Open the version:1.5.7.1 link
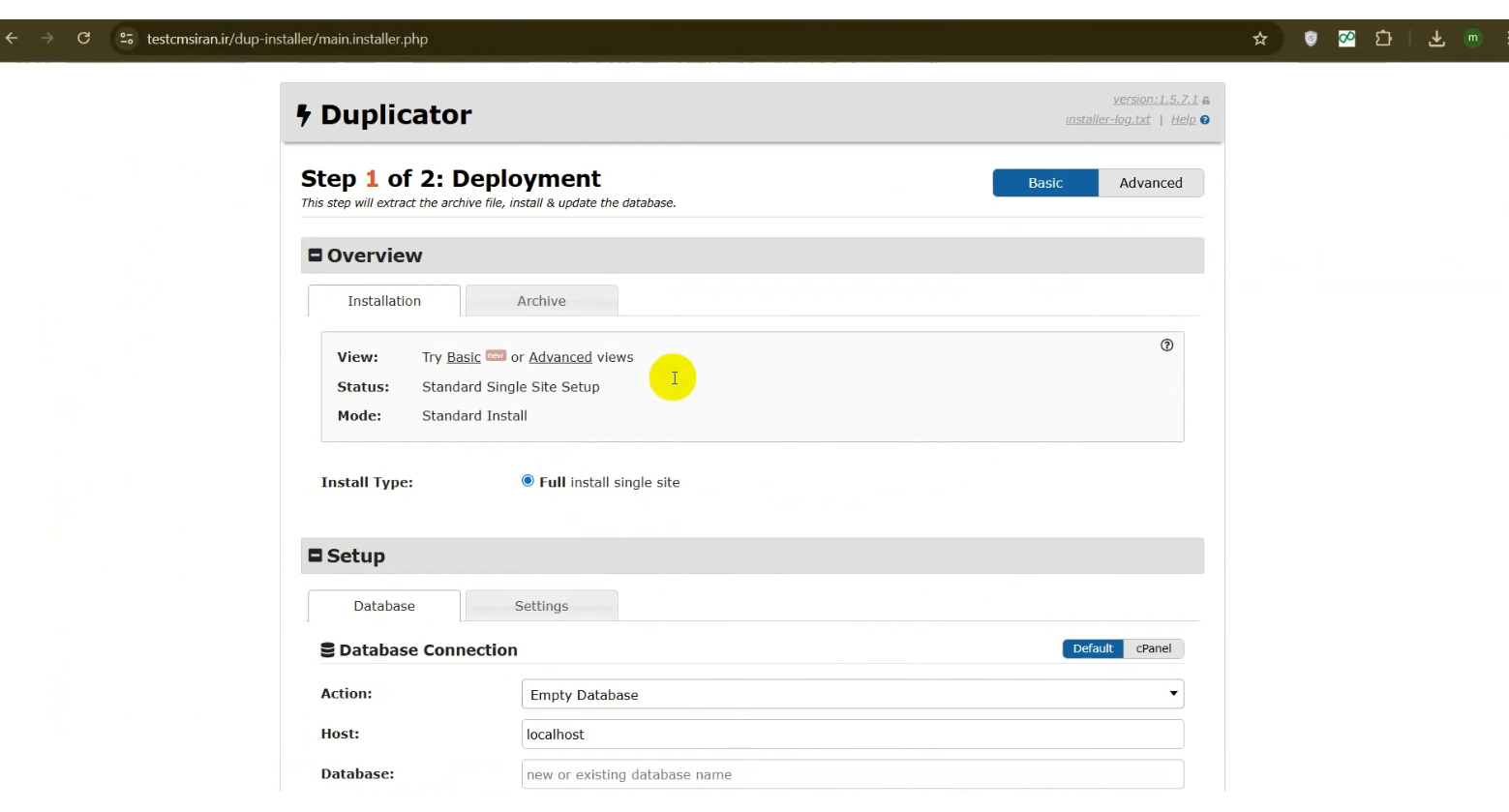The height and width of the screenshot is (812, 1509). [1156, 100]
